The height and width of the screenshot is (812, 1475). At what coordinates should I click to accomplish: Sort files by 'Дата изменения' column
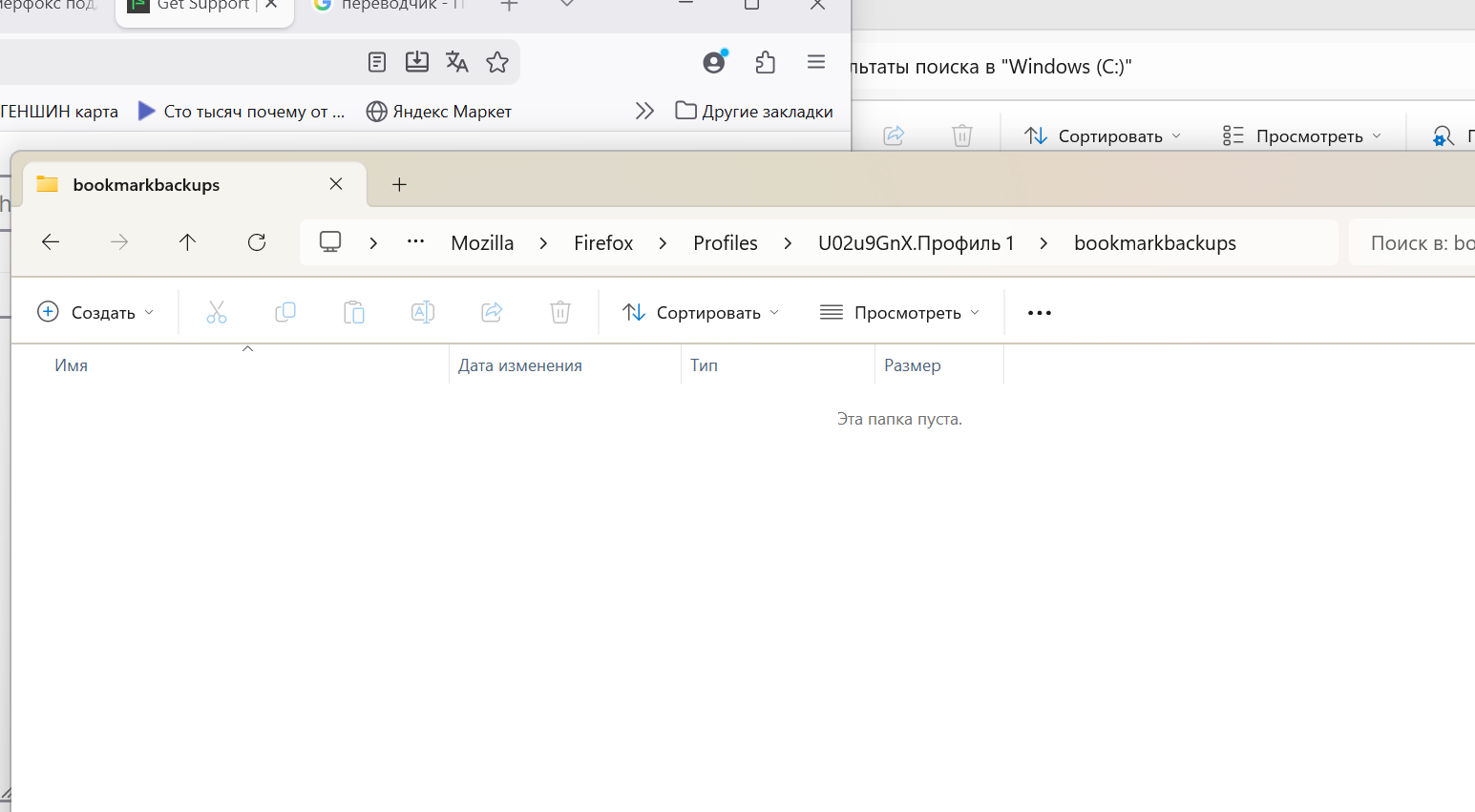pos(565,365)
